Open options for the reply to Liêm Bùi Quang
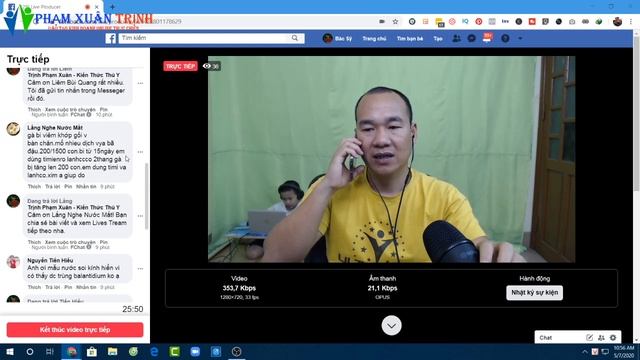The height and width of the screenshot is (360, 640). point(140,83)
